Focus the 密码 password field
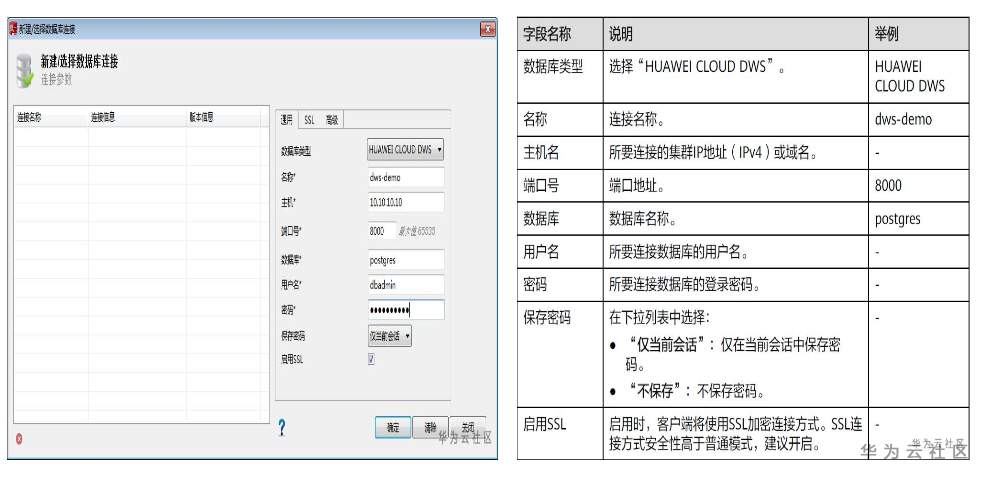Viewport: 981px width, 477px height. tap(407, 310)
